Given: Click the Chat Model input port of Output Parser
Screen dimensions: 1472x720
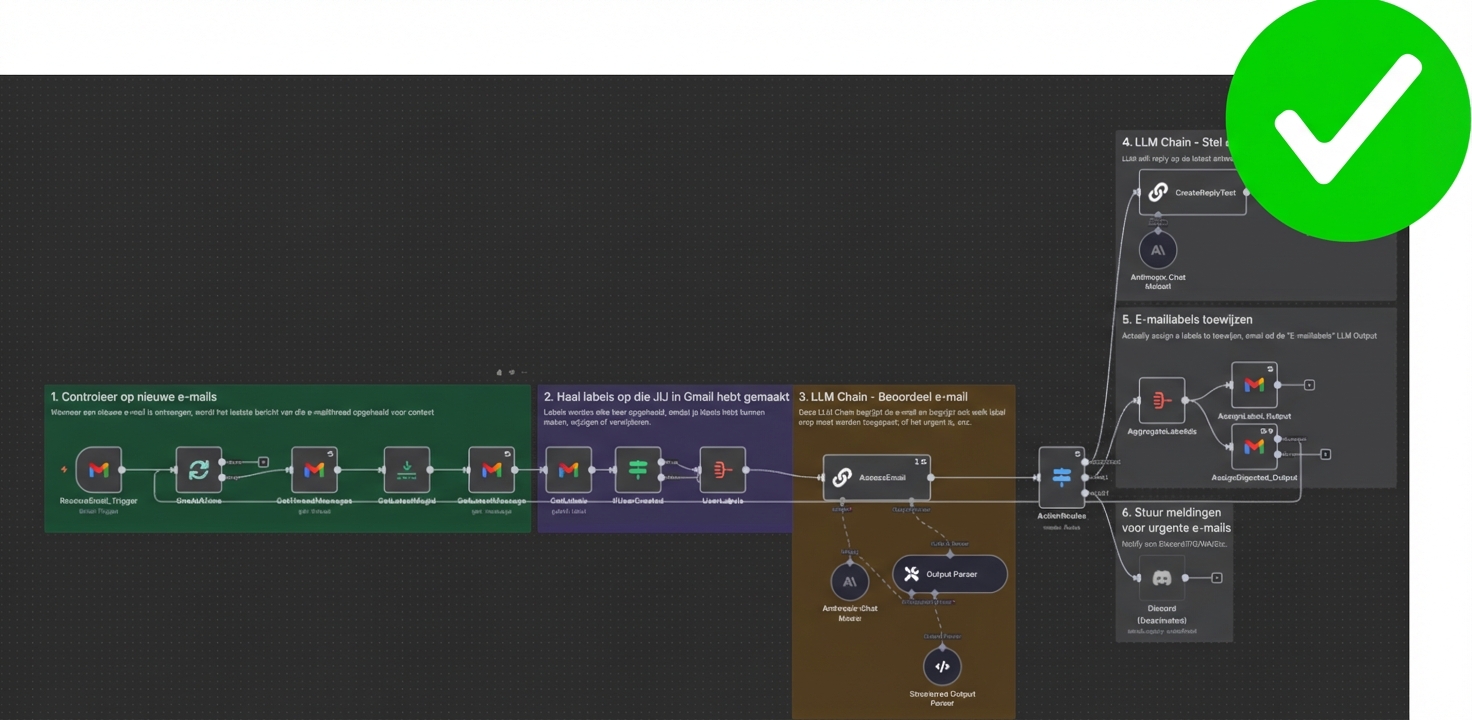Looking at the screenshot, I should [x=912, y=592].
